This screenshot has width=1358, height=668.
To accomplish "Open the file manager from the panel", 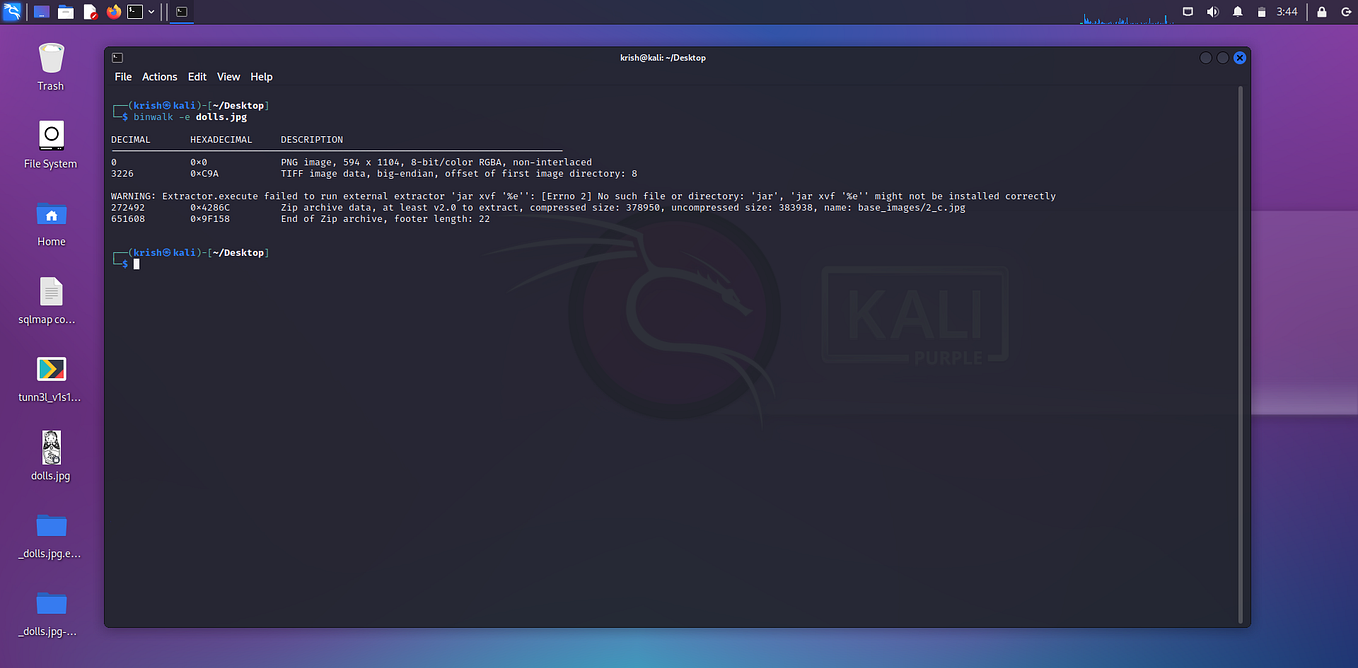I will tap(65, 11).
